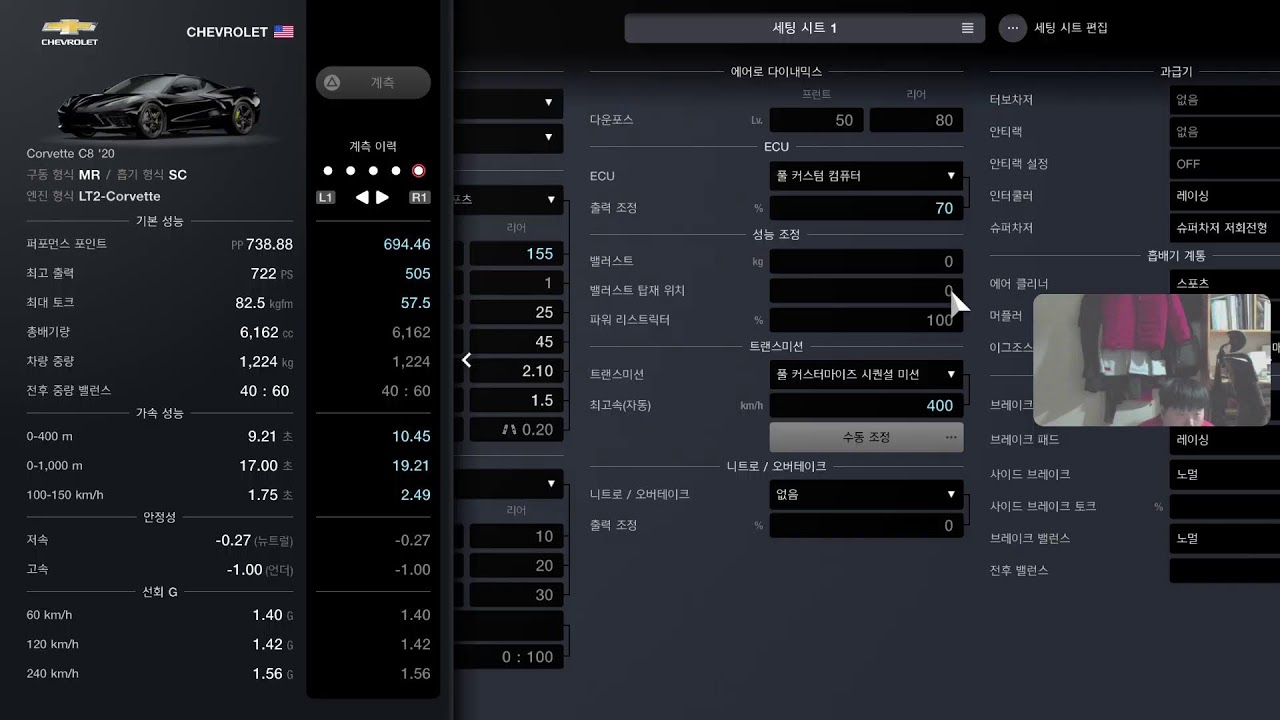Open 세팅 시트 편집 sheet editing
The width and height of the screenshot is (1280, 720).
(x=1071, y=28)
